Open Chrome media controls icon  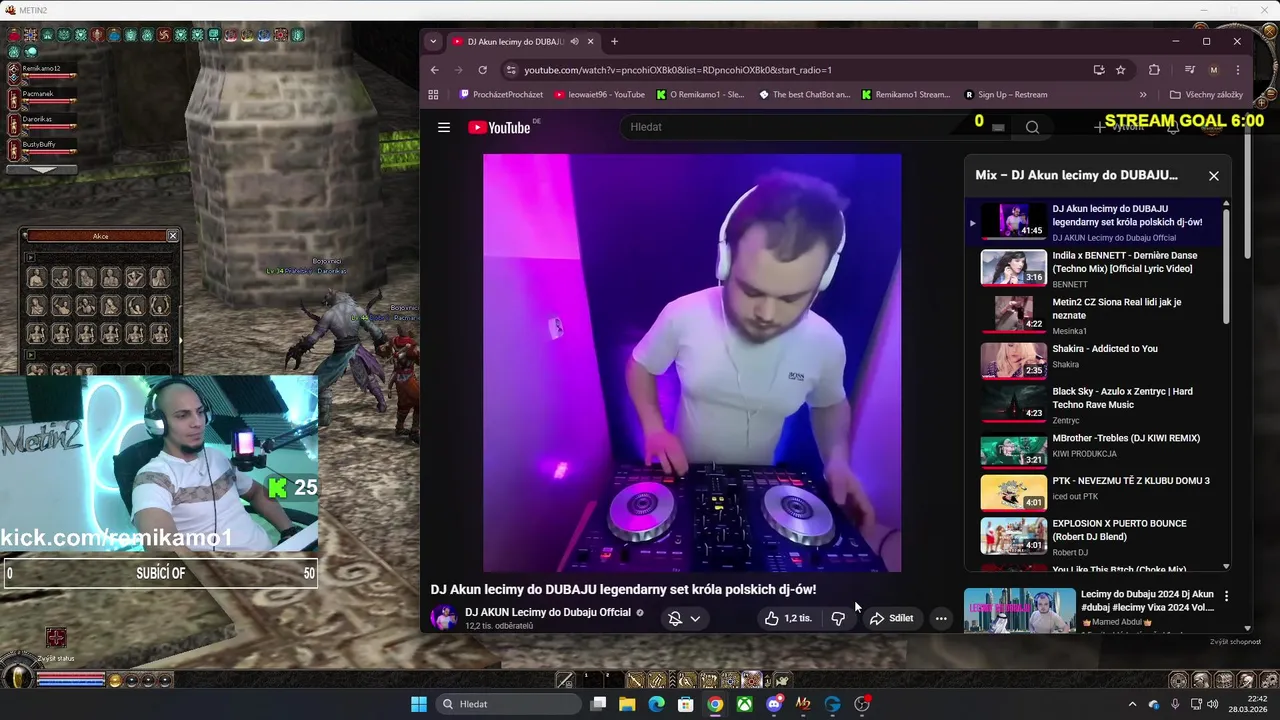1189,70
